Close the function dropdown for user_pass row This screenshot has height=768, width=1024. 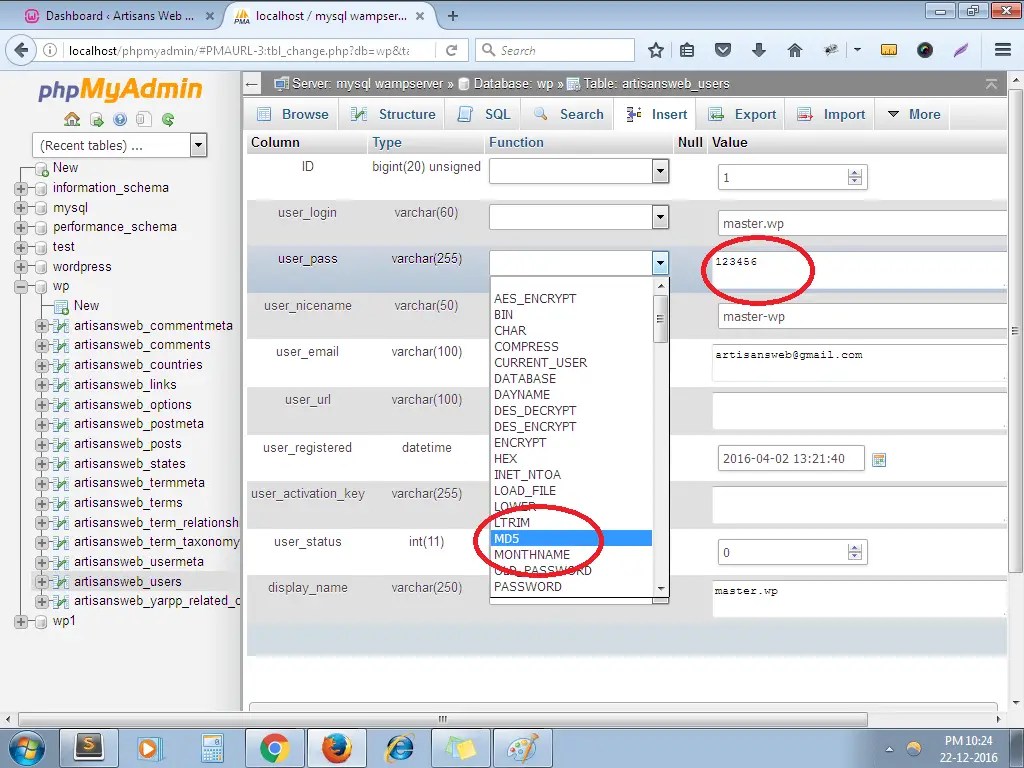tap(660, 263)
